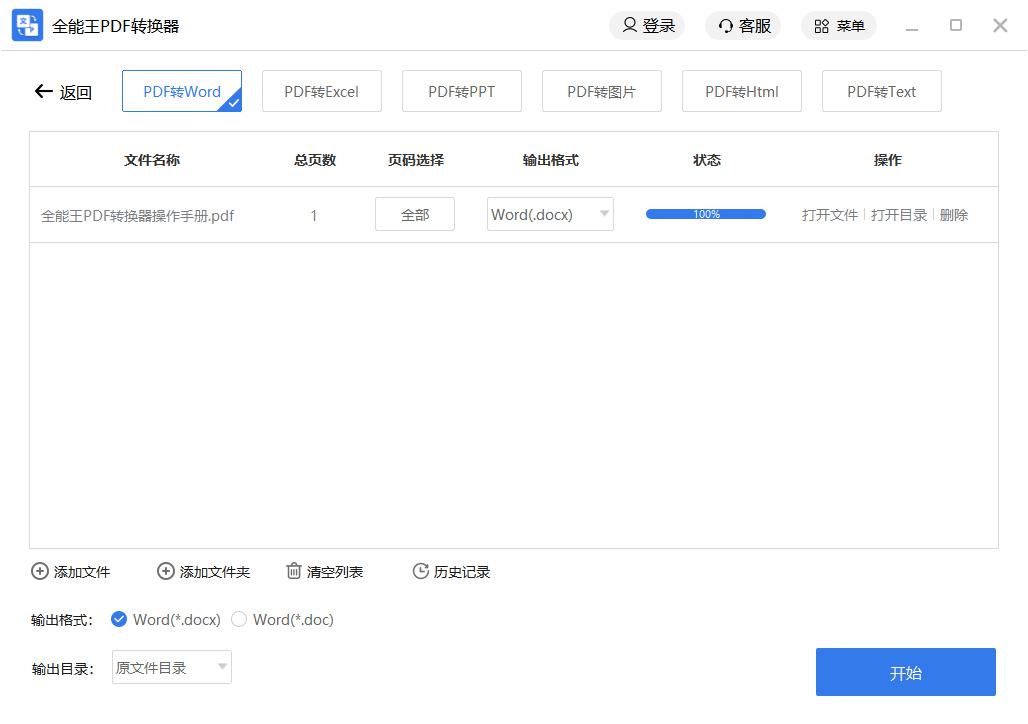Click the app logo icon in title bar

click(x=27, y=26)
